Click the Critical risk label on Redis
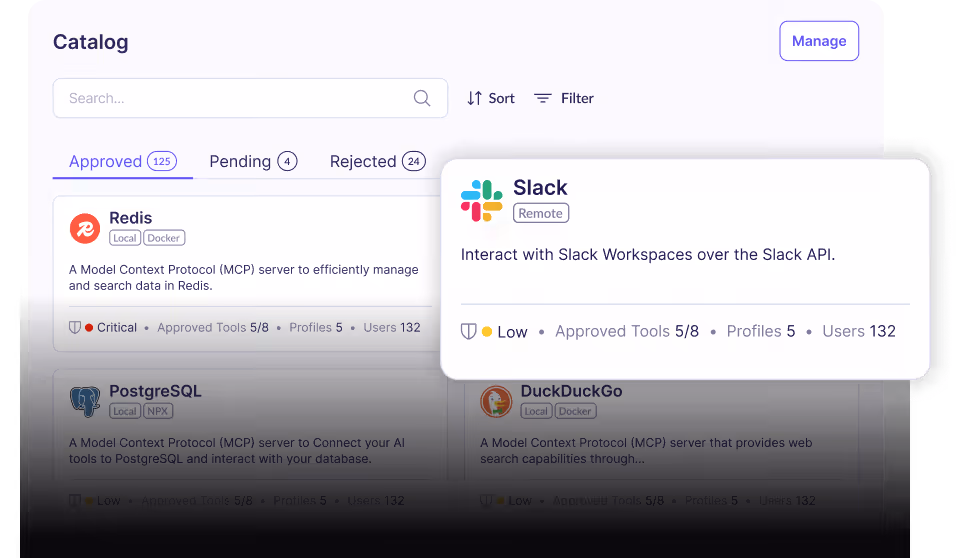Image resolution: width=956 pixels, height=558 pixels. (116, 327)
